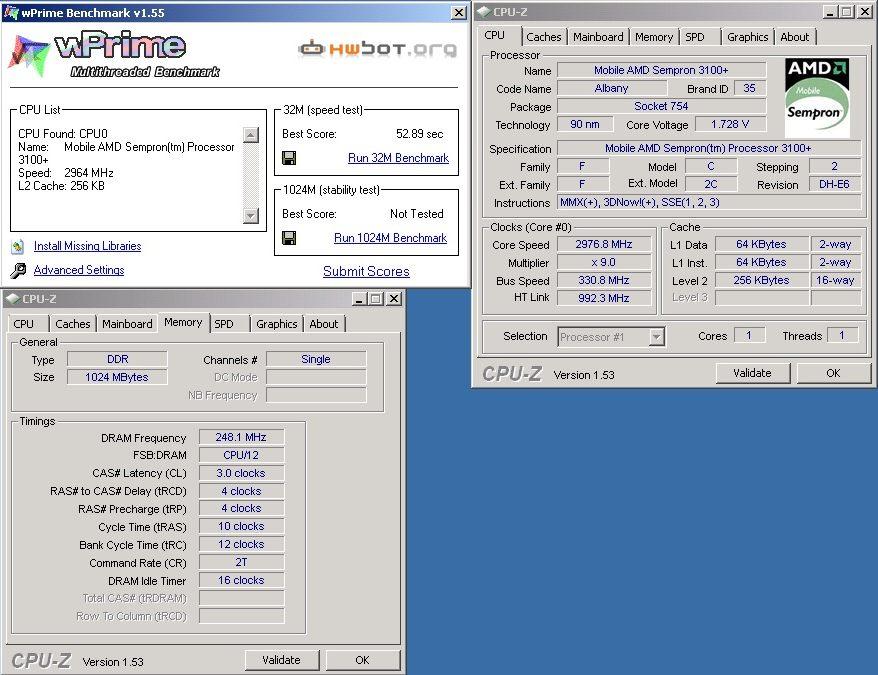This screenshot has width=878, height=675.
Task: Click the AMD Mobile Sempron logo
Action: [817, 98]
